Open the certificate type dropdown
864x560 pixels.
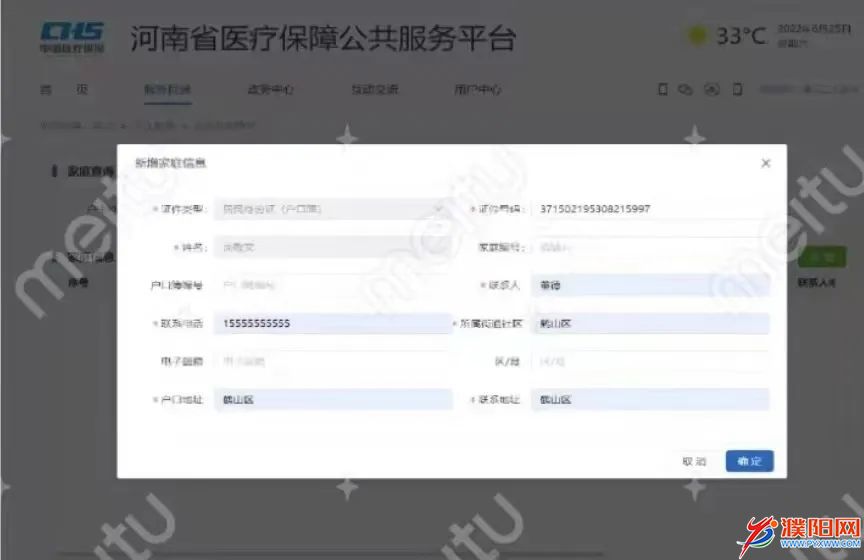tap(333, 209)
